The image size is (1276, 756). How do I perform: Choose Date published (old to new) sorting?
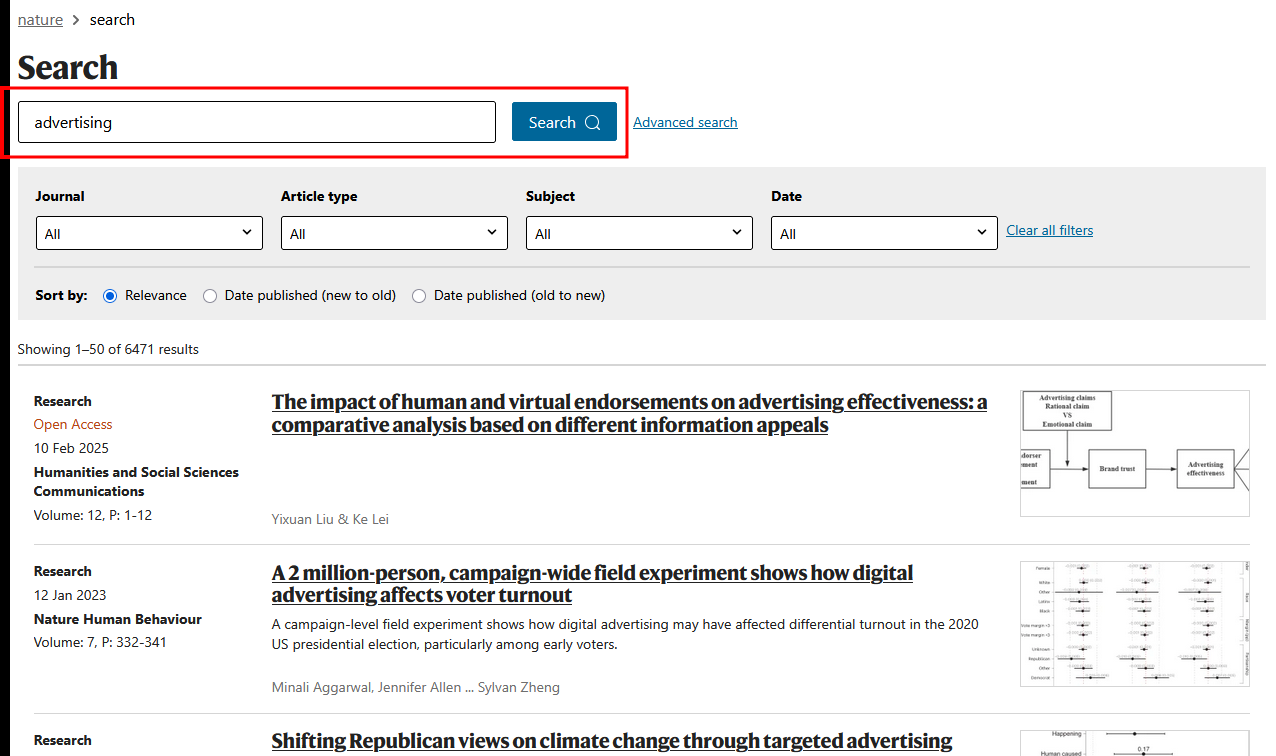tap(419, 296)
